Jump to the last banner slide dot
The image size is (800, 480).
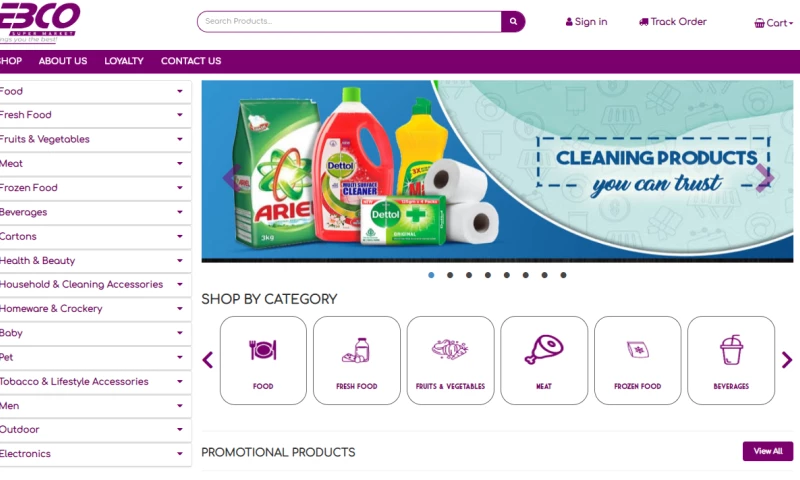(x=563, y=275)
